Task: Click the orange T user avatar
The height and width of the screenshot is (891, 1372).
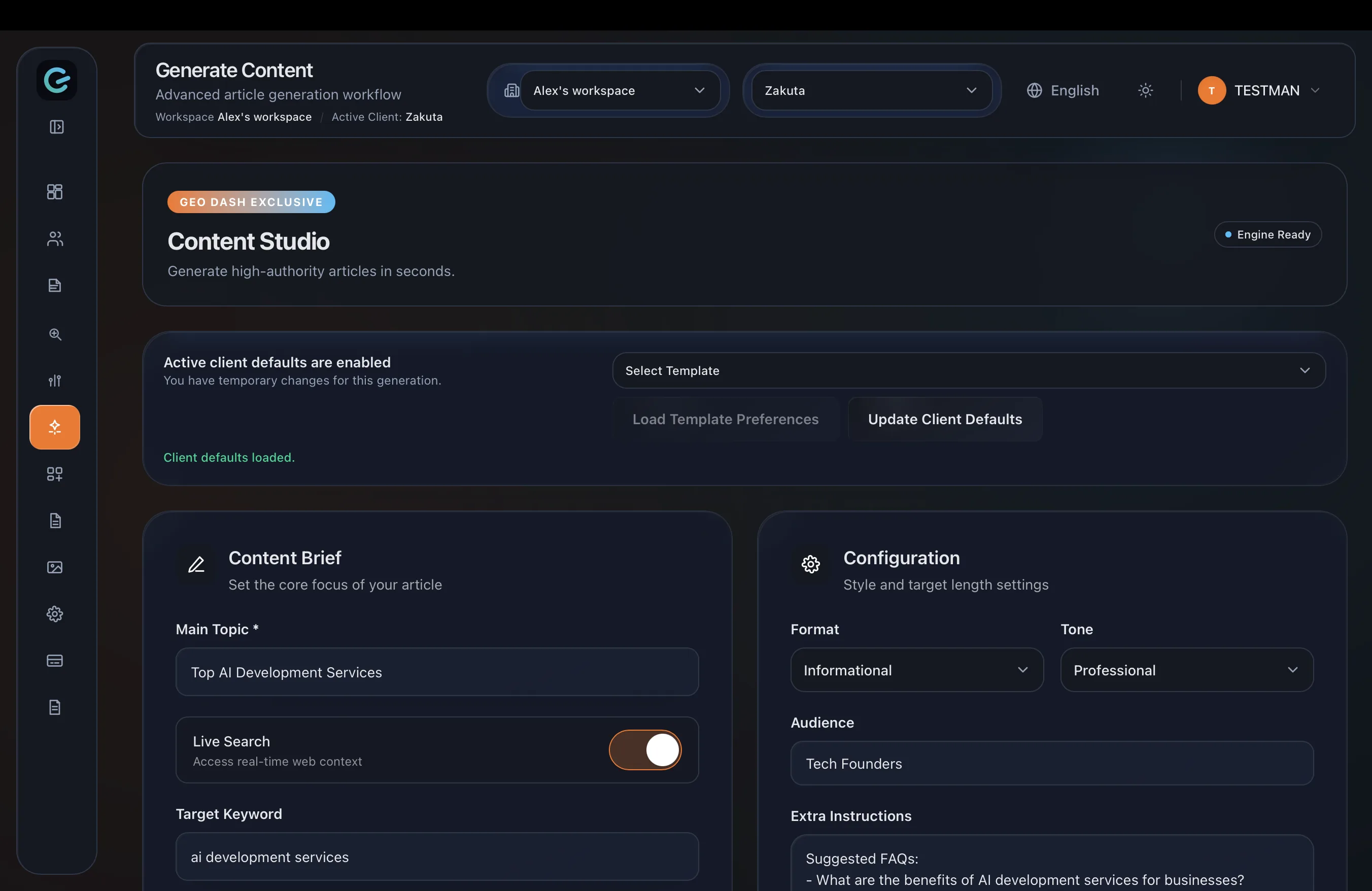Action: [1212, 90]
